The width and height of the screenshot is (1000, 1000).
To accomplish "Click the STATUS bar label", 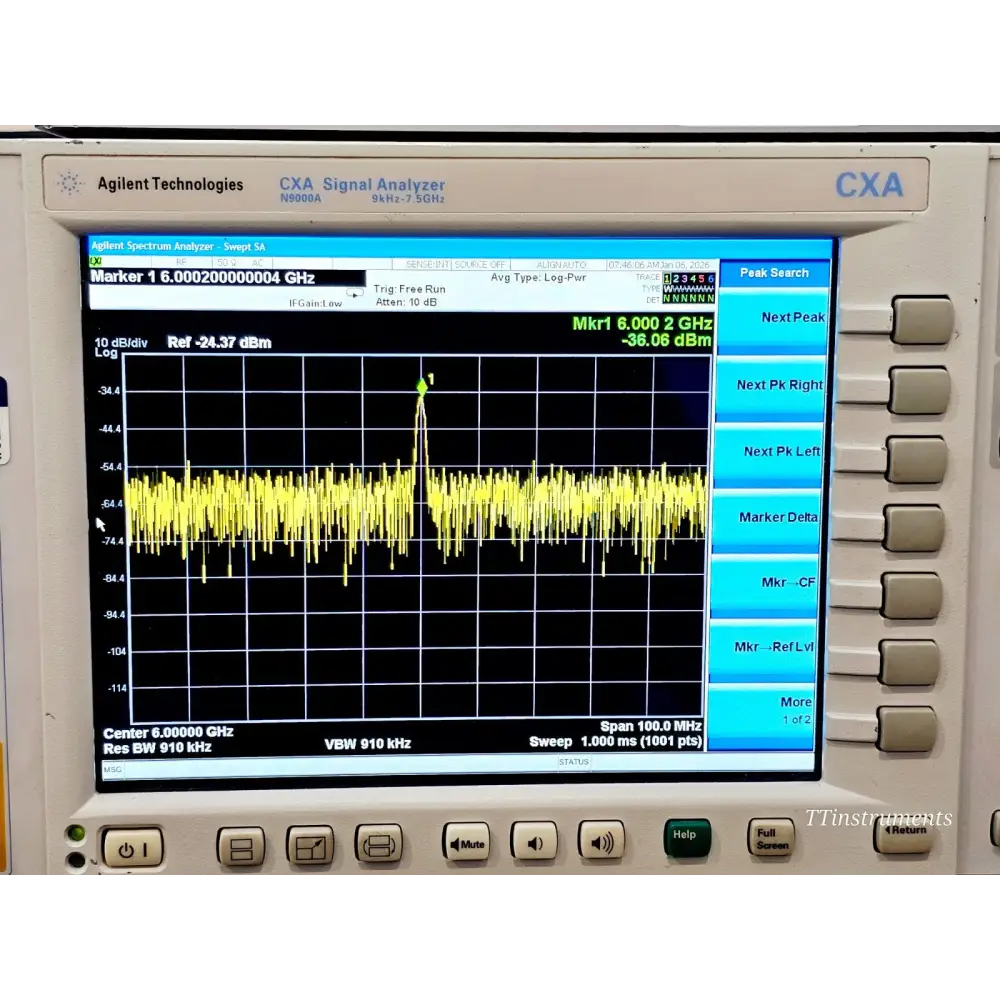I will [x=574, y=762].
